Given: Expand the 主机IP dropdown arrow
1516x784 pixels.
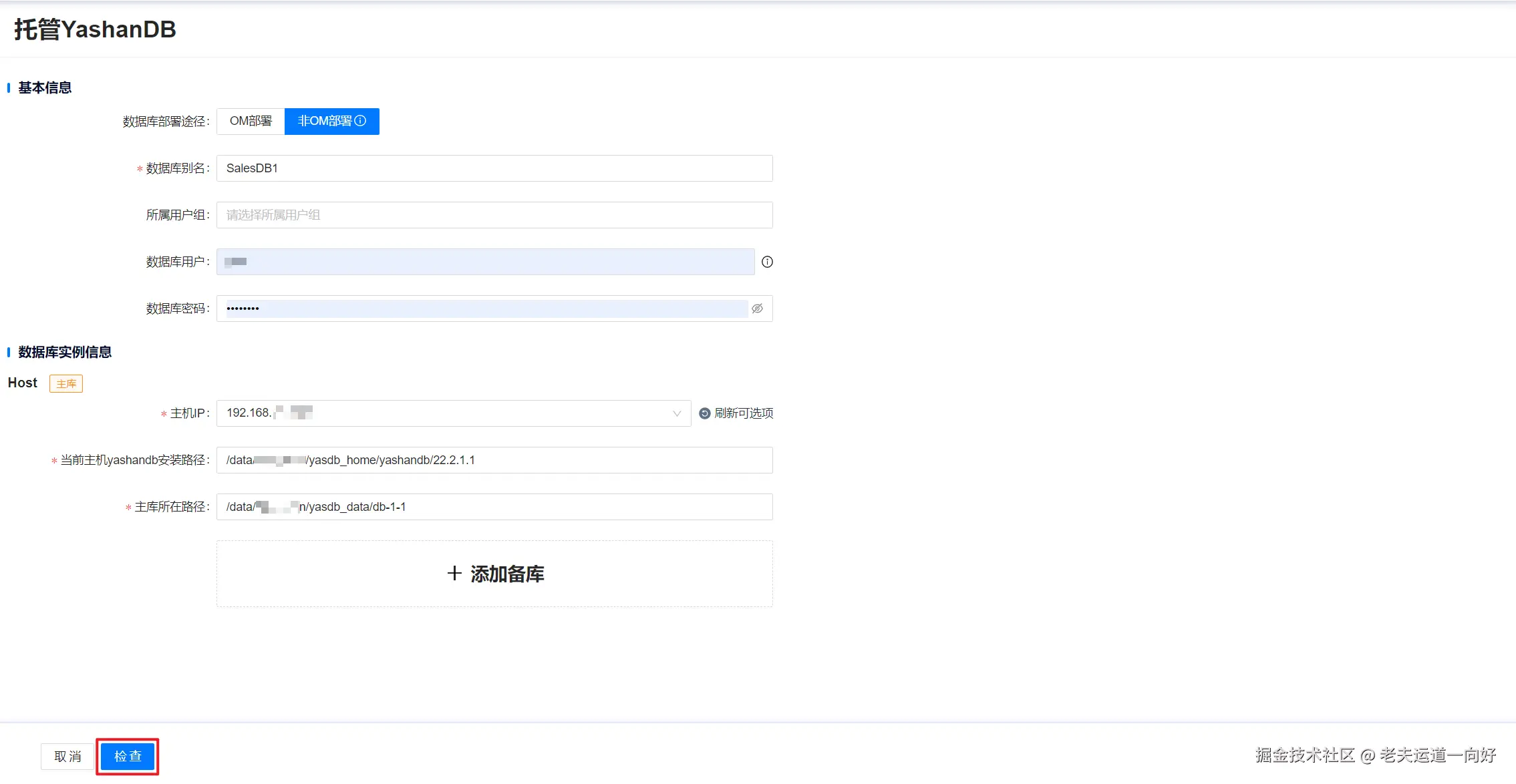Looking at the screenshot, I should coord(676,413).
